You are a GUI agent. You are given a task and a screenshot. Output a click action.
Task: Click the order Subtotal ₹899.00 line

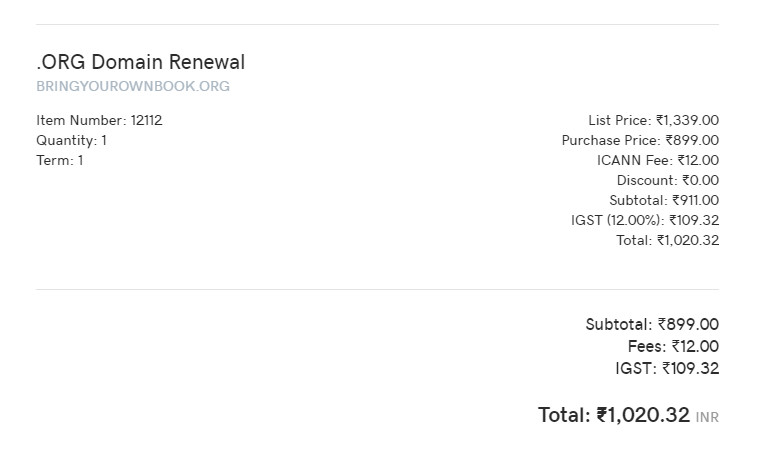point(652,324)
